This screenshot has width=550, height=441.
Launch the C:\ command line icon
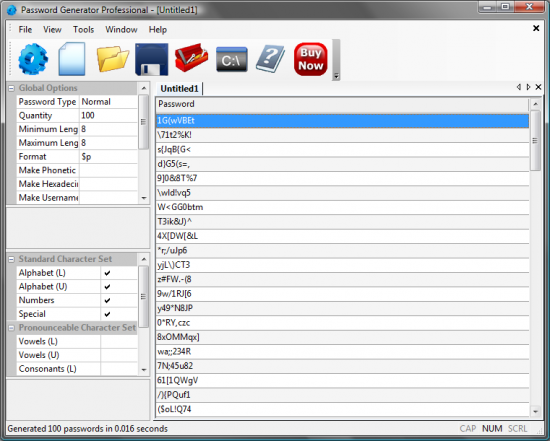(x=232, y=60)
